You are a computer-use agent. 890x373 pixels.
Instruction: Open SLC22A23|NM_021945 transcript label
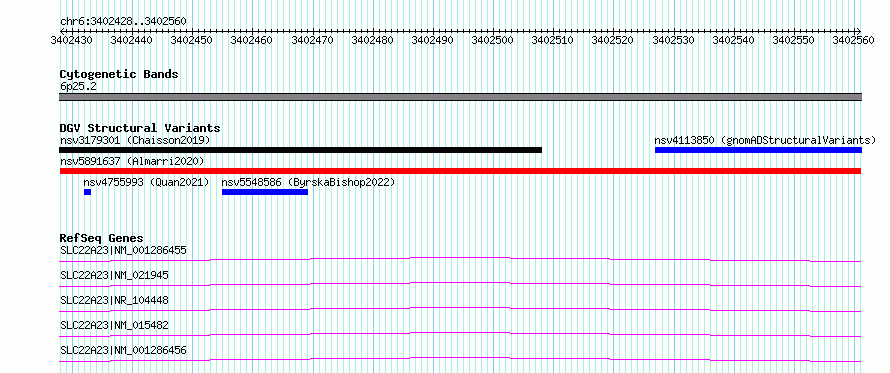pyautogui.click(x=114, y=275)
